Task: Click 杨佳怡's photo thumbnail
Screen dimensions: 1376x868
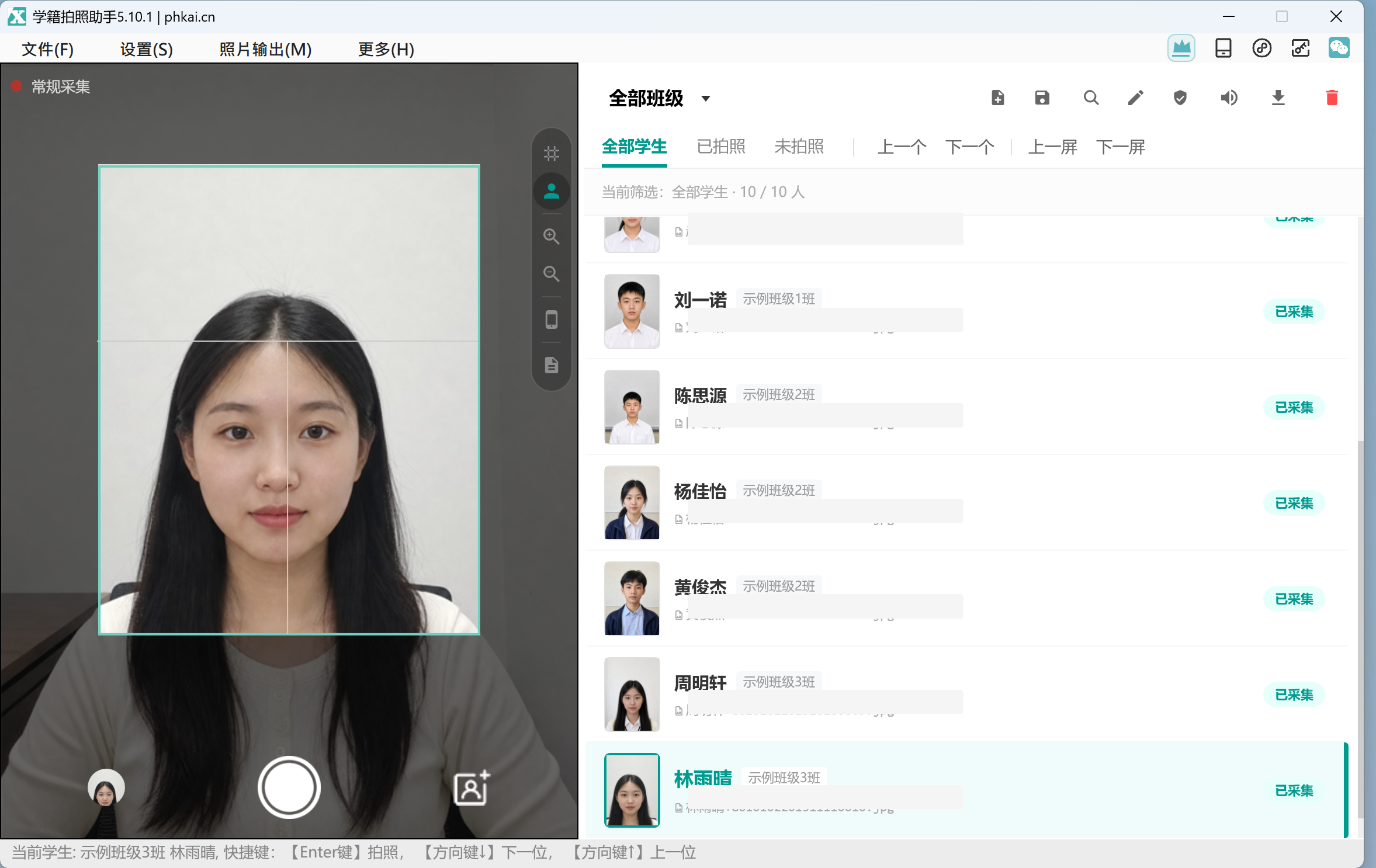Action: tap(632, 503)
